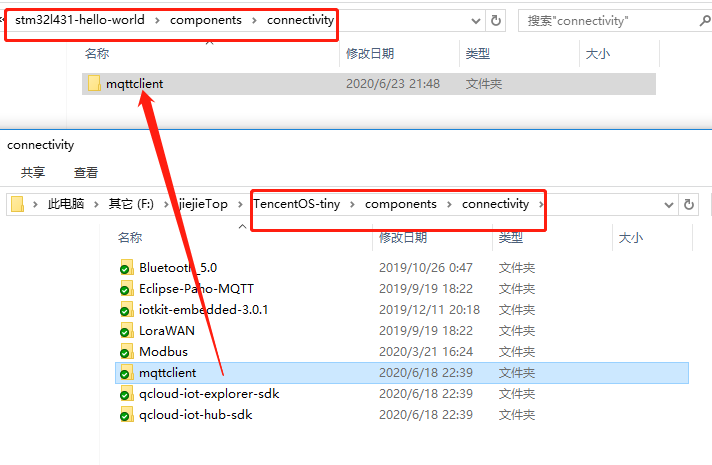The width and height of the screenshot is (712, 465).
Task: Go to stm32l431-hello-world in upper breadcrumb
Action: (x=80, y=20)
